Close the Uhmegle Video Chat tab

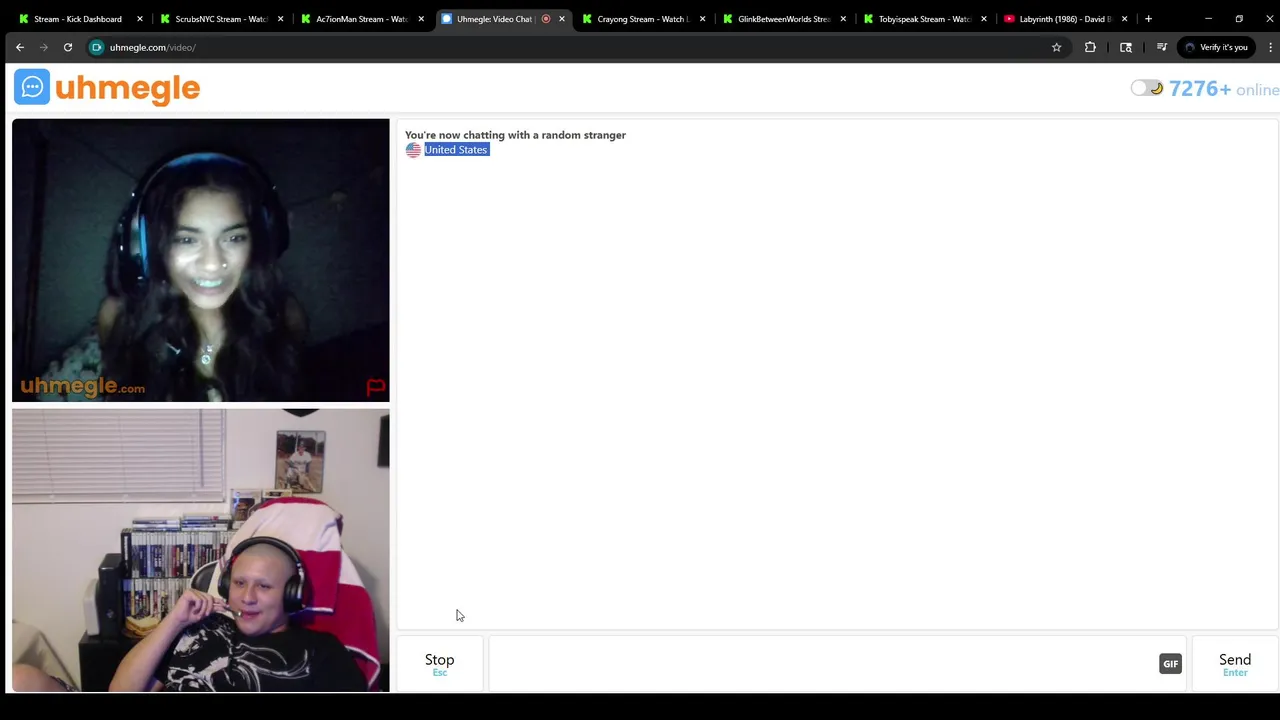(562, 19)
